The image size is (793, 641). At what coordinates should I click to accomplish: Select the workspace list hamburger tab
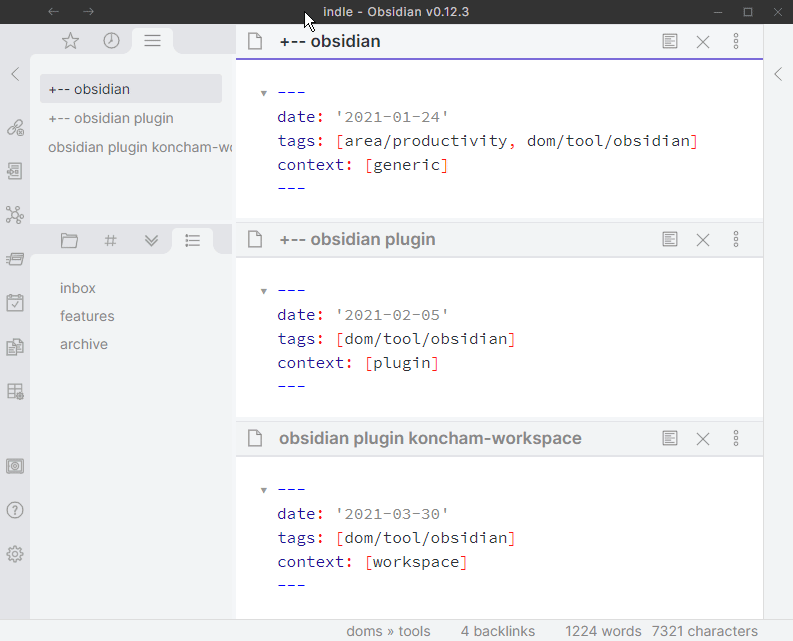152,40
